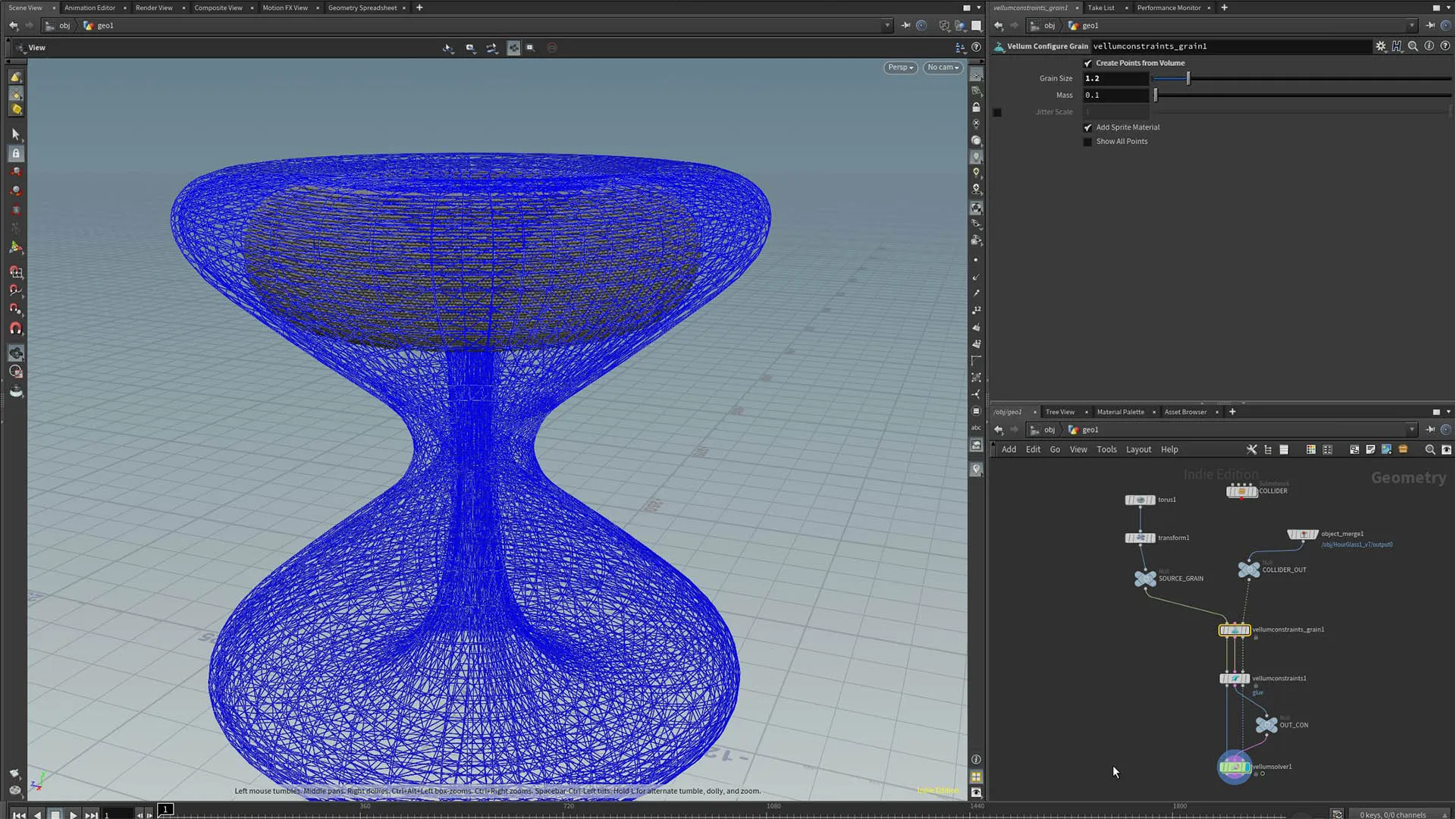Screen dimensions: 1456x819
Task: Select the torus1 node in network
Action: click(1140, 500)
